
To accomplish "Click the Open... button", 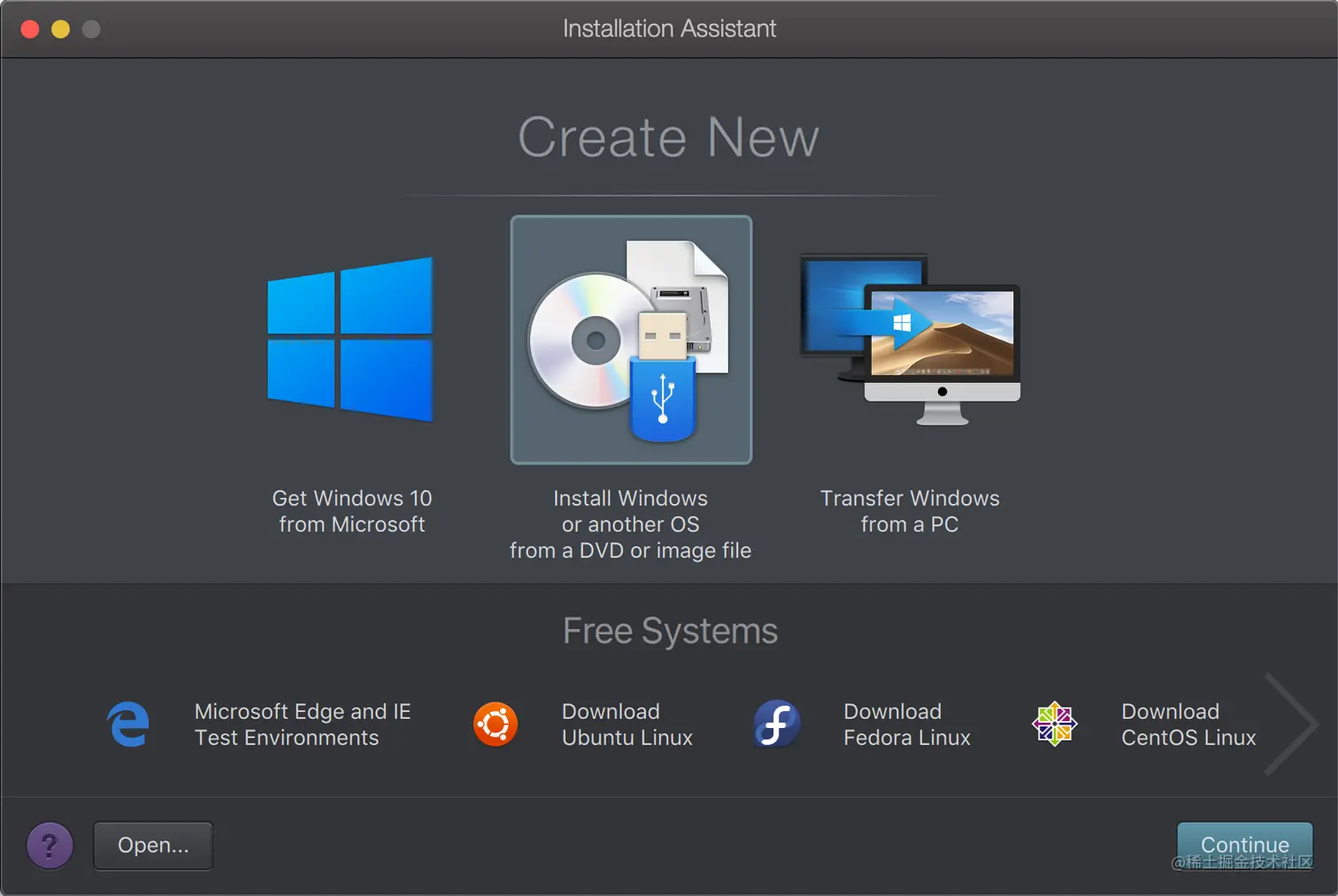I will [x=153, y=846].
